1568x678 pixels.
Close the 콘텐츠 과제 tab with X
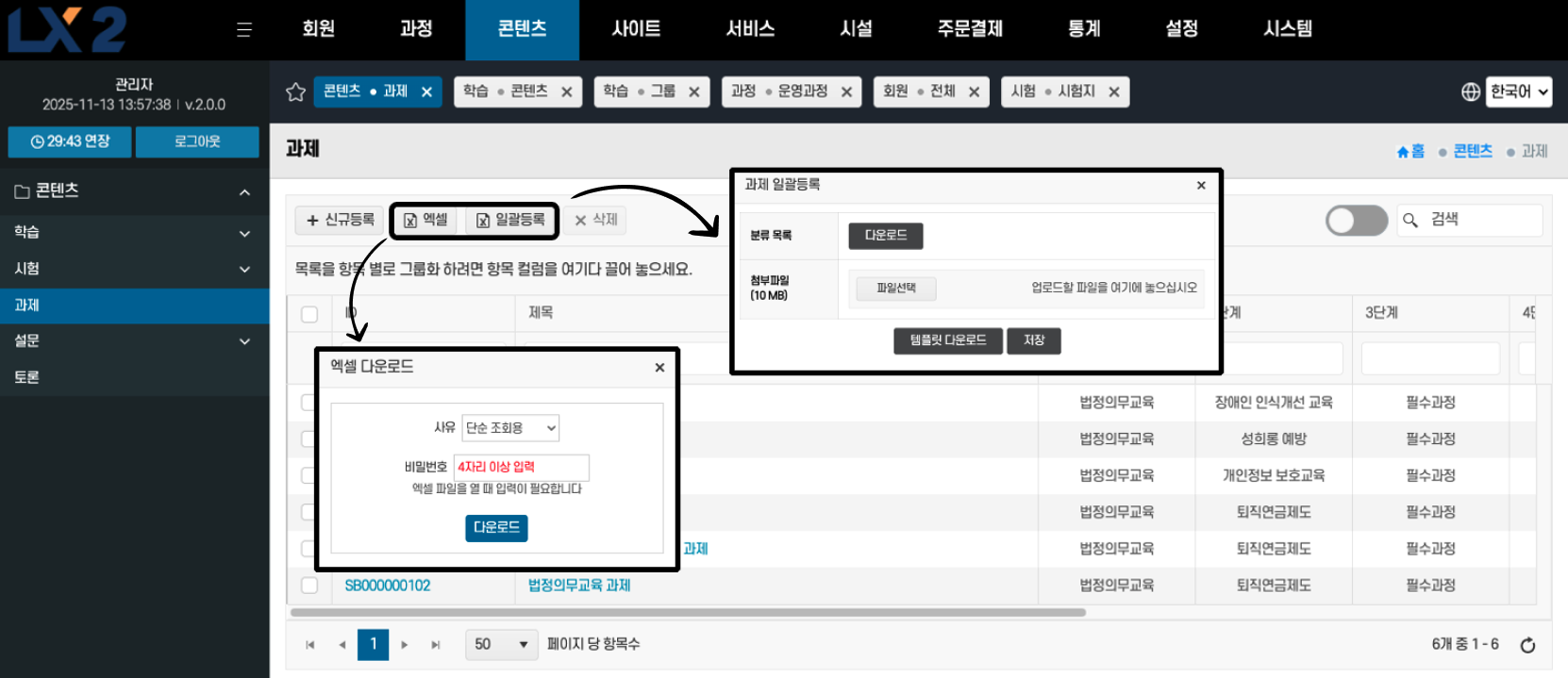[x=426, y=91]
